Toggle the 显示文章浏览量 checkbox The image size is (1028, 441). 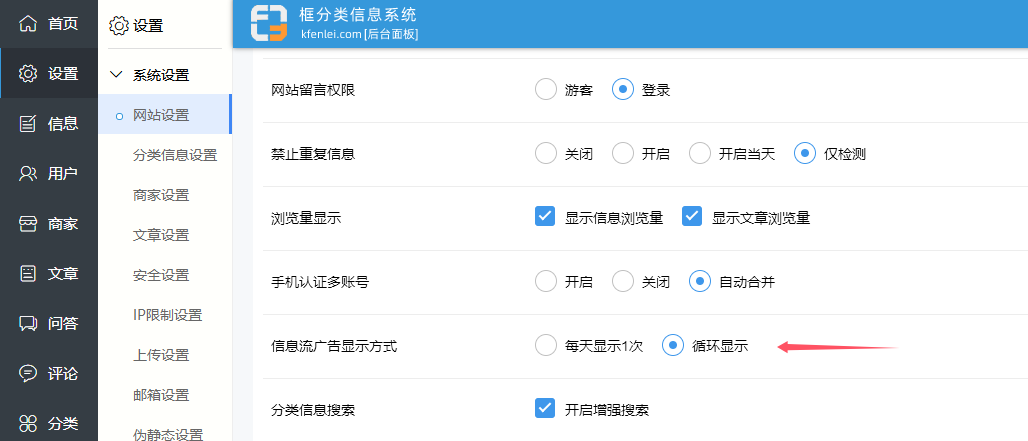tap(692, 217)
